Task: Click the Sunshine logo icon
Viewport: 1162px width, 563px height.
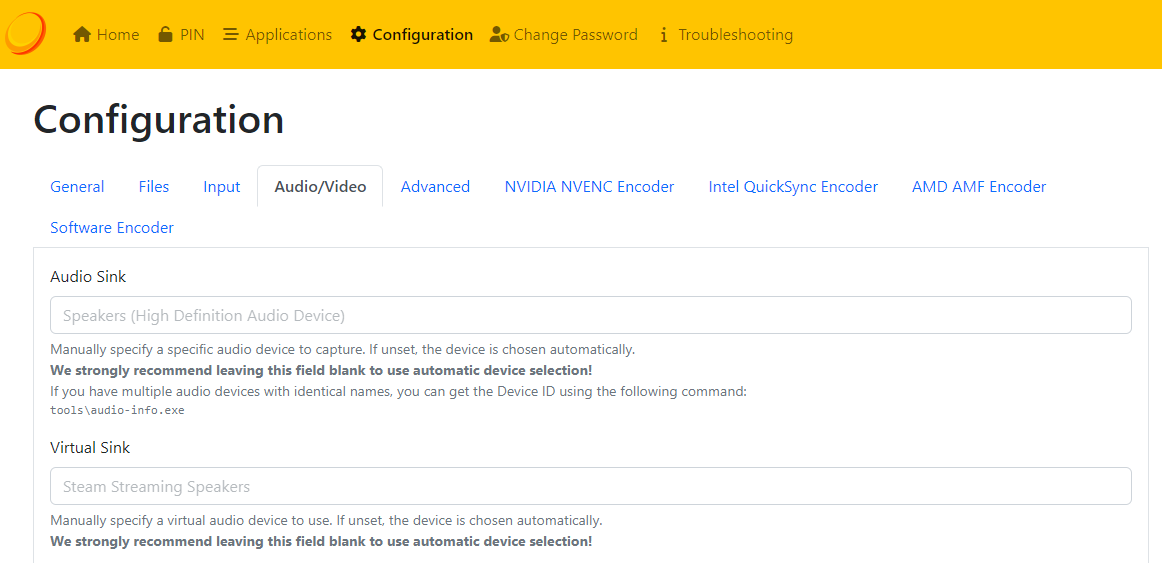Action: click(x=25, y=34)
